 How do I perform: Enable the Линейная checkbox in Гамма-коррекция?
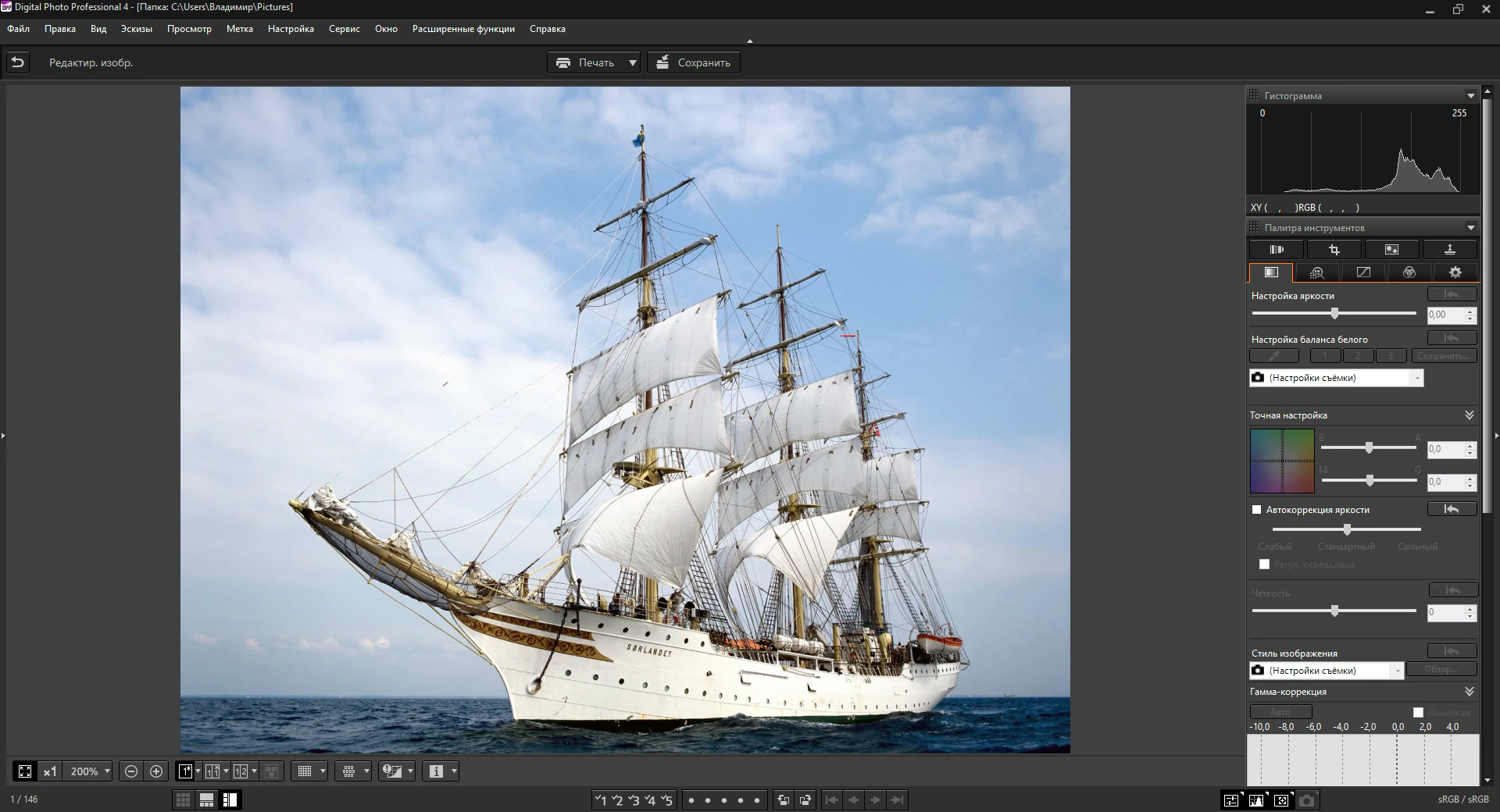(1418, 712)
